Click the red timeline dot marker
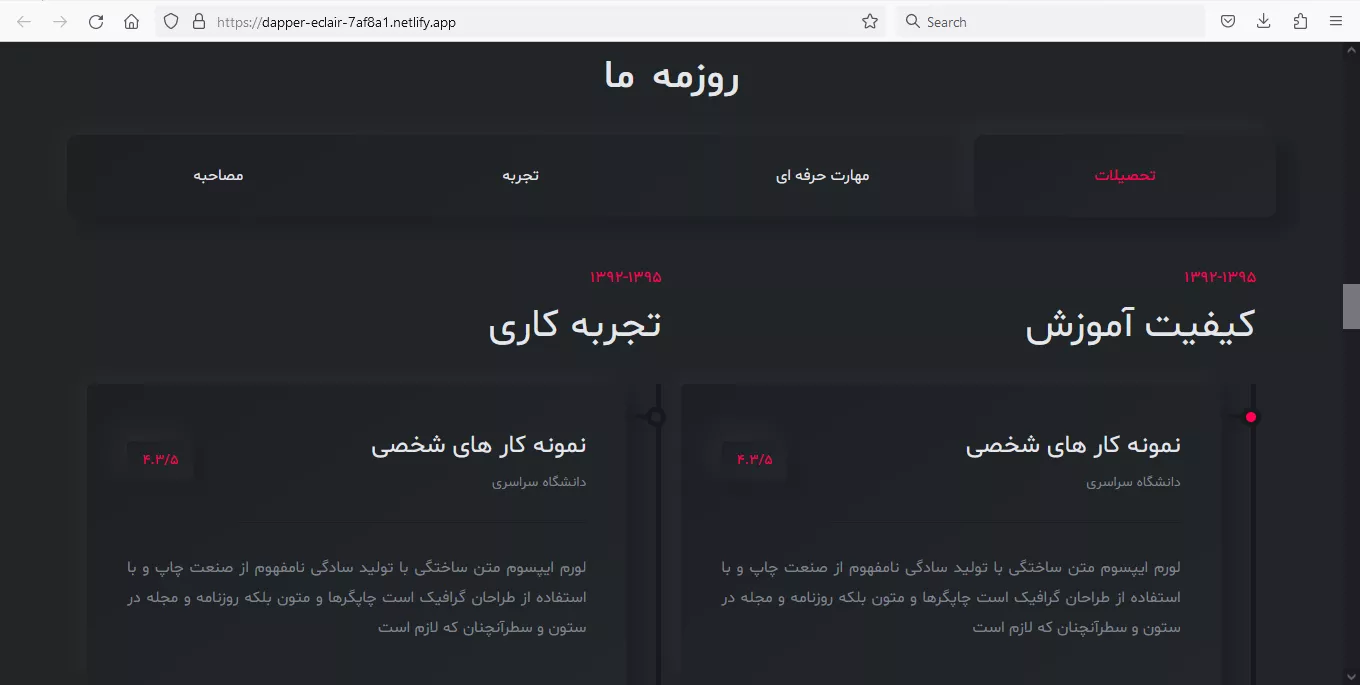The width and height of the screenshot is (1360, 685). [x=1250, y=417]
